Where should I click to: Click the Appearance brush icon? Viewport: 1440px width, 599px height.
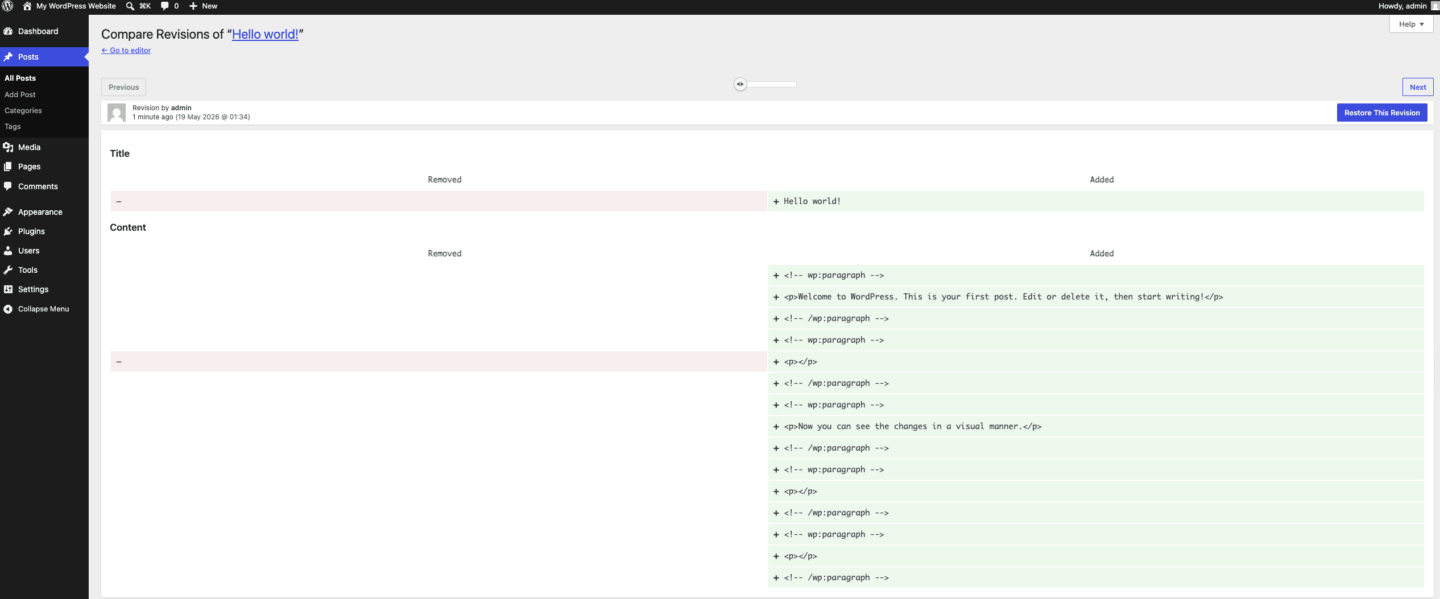[8, 212]
